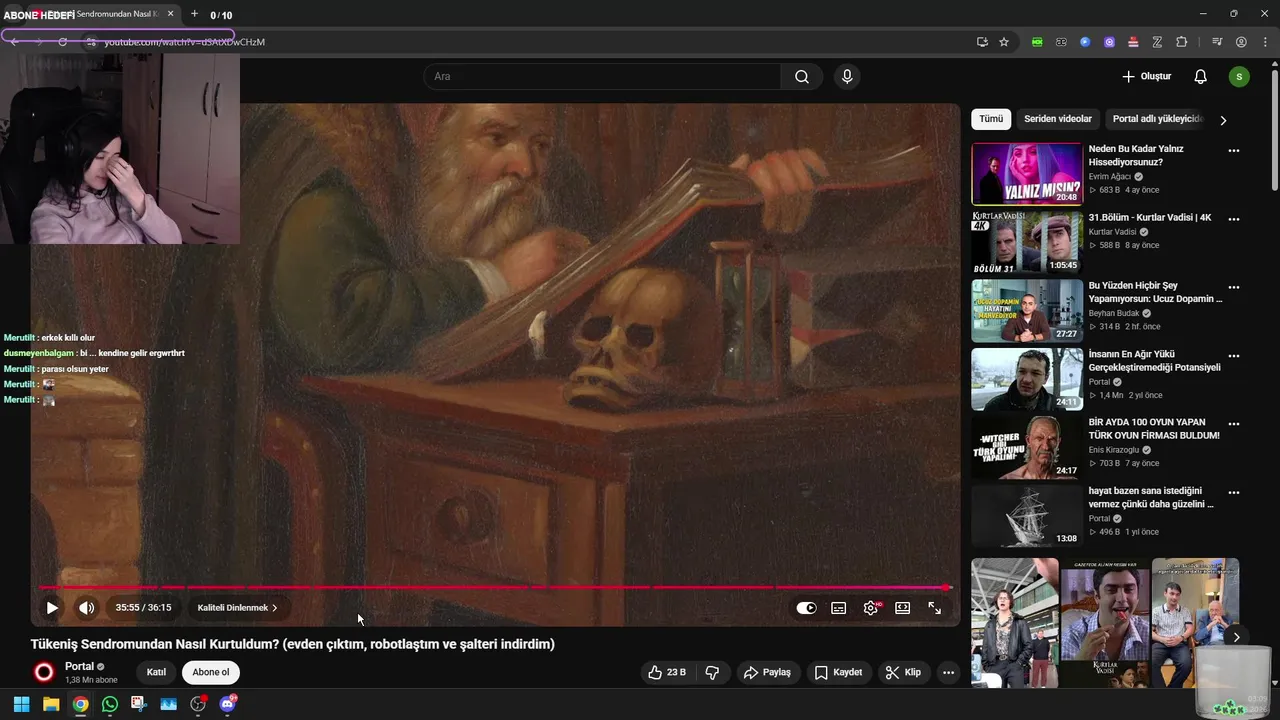Advance the Shorts shelf with right arrow

[x=1236, y=637]
